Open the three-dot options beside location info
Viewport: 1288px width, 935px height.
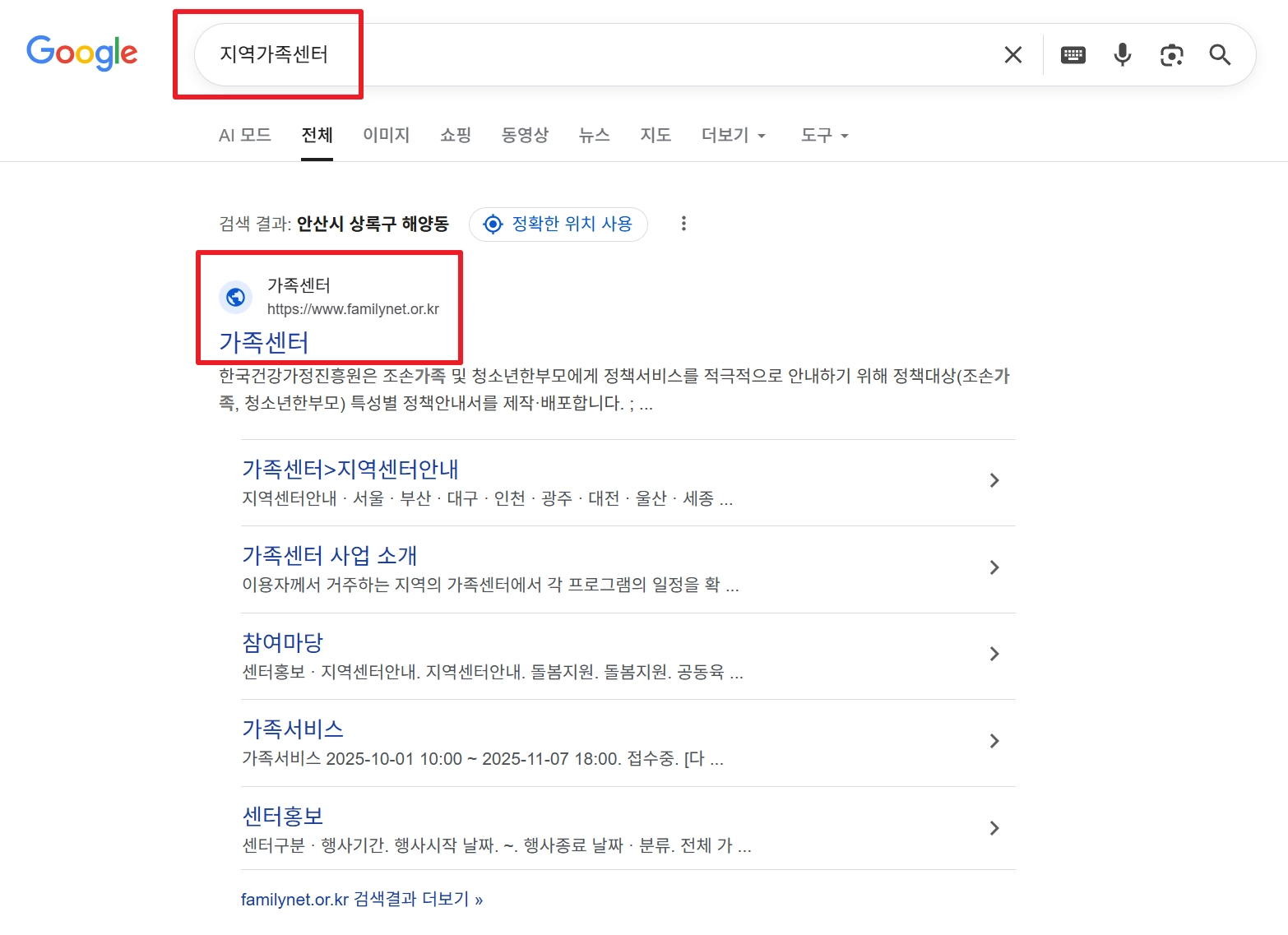point(683,223)
